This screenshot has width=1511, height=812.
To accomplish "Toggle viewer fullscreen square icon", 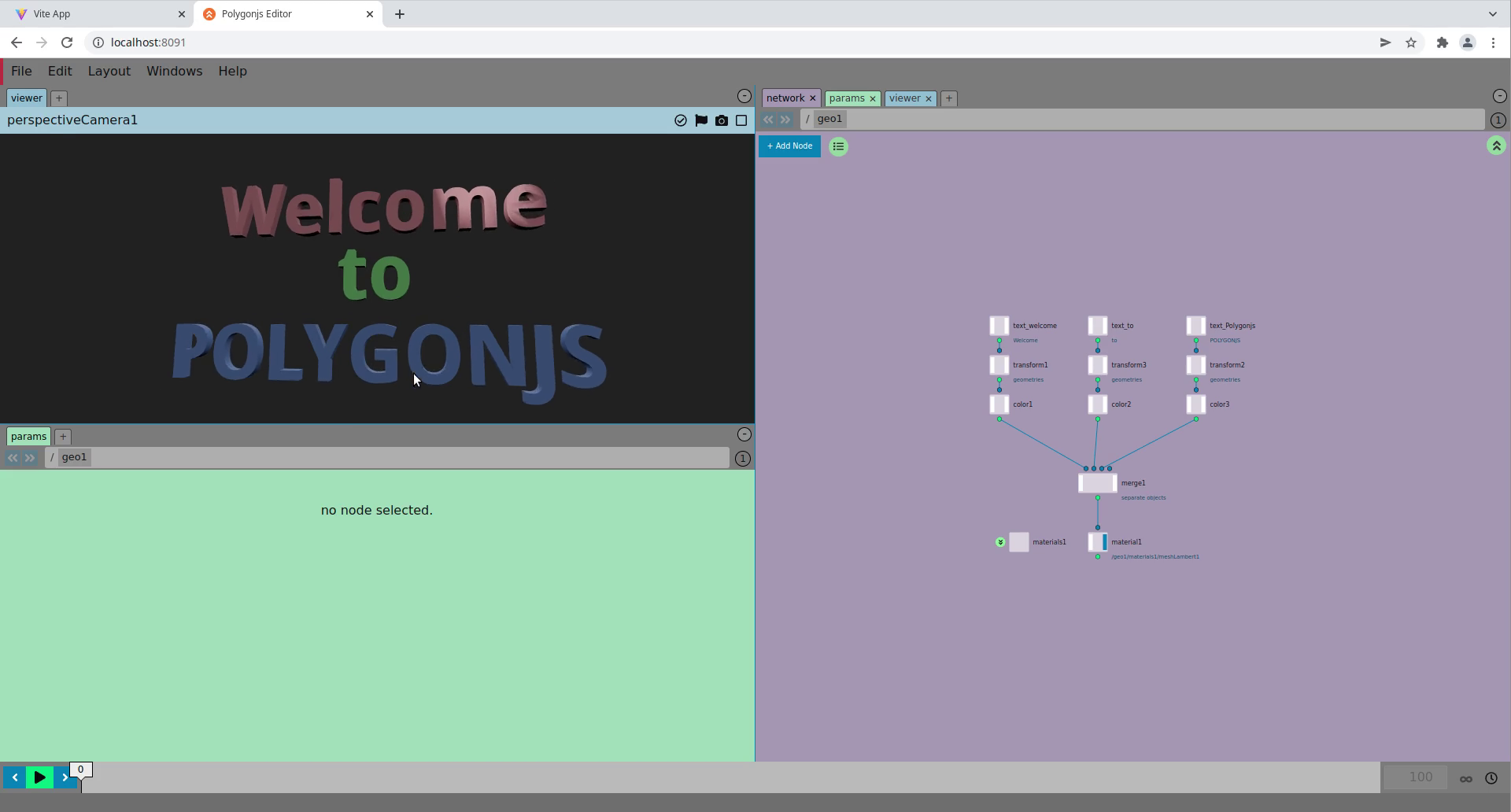I will 741,120.
